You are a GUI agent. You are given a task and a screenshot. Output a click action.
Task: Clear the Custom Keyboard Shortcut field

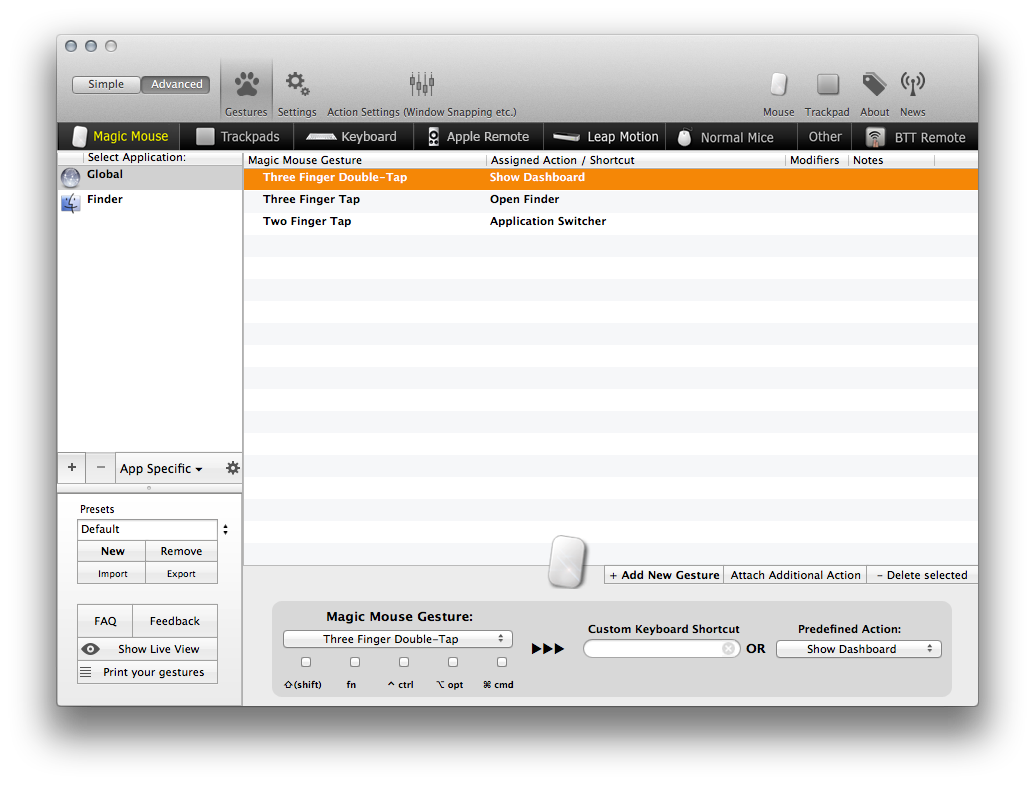coord(728,649)
